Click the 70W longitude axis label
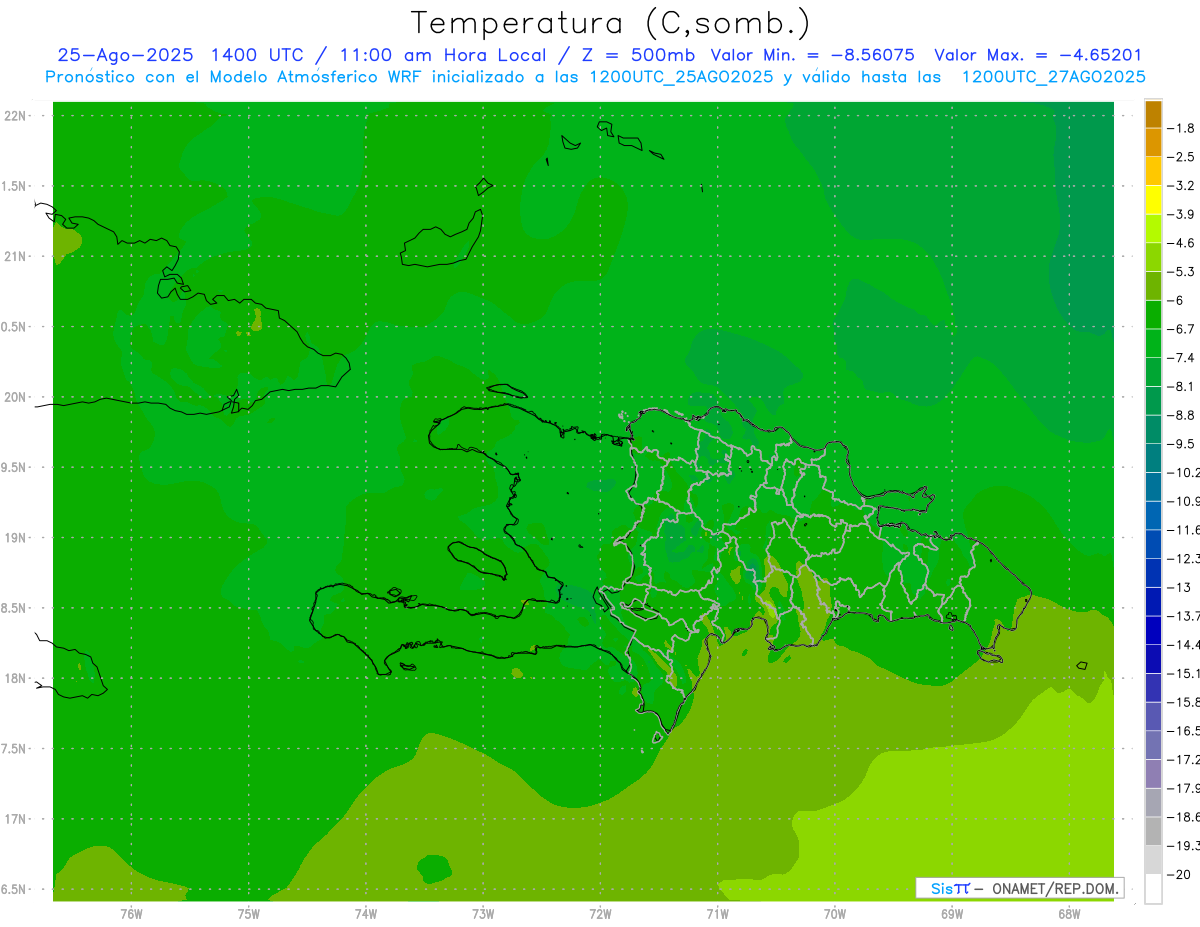1200x927 pixels. [835, 914]
